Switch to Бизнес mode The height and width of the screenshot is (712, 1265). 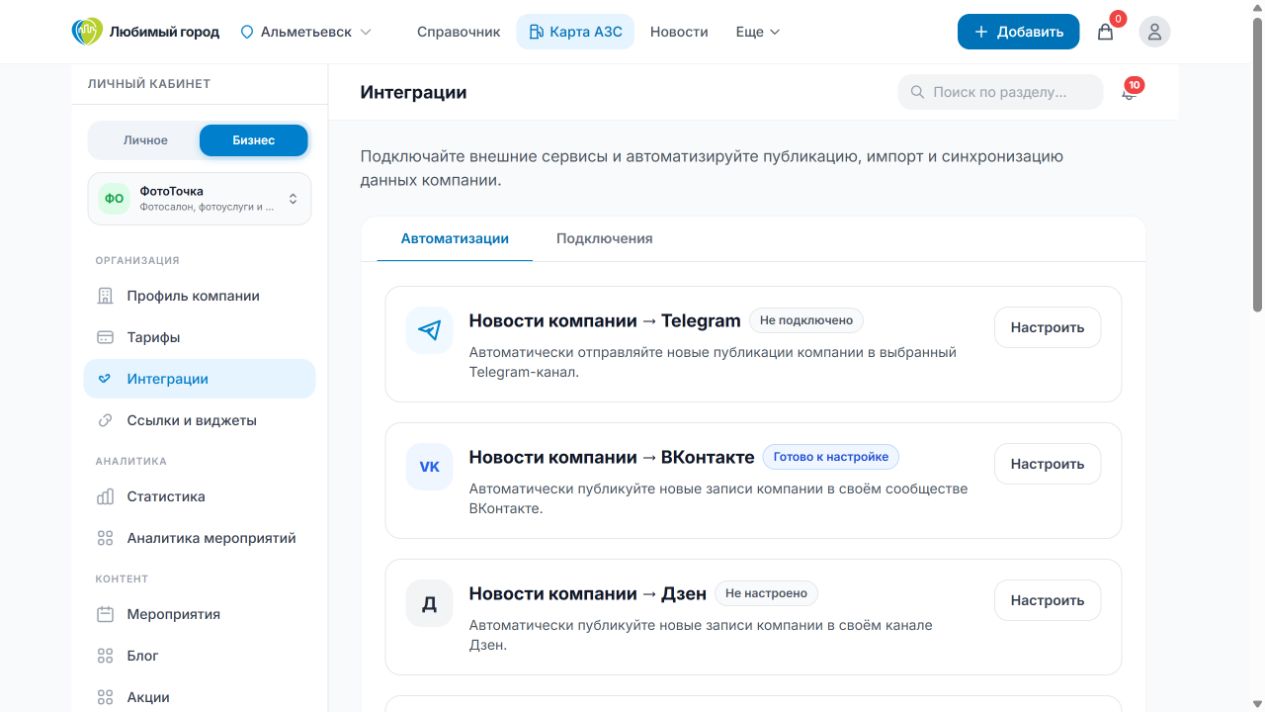coord(254,140)
